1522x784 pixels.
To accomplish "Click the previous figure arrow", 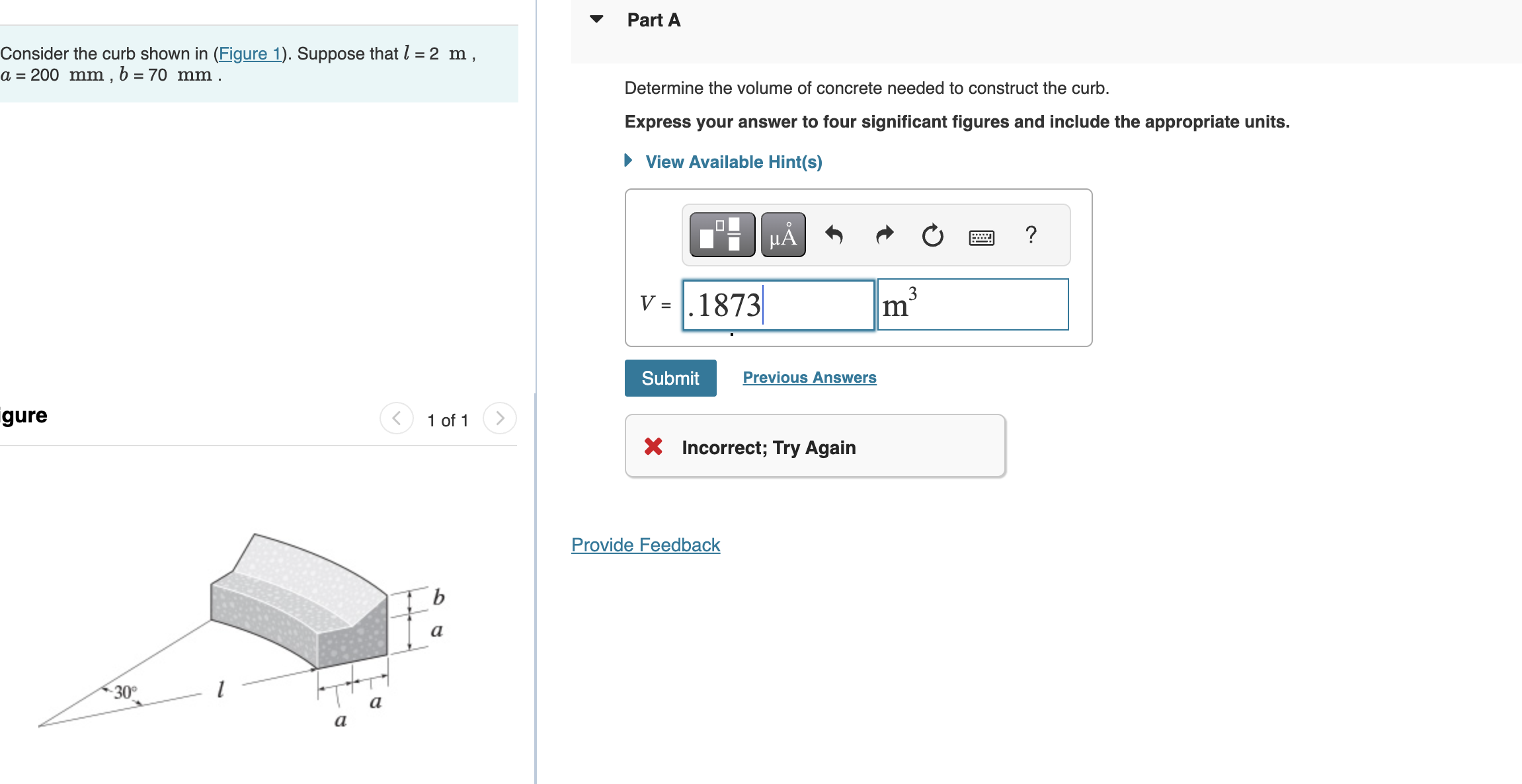I will (397, 418).
